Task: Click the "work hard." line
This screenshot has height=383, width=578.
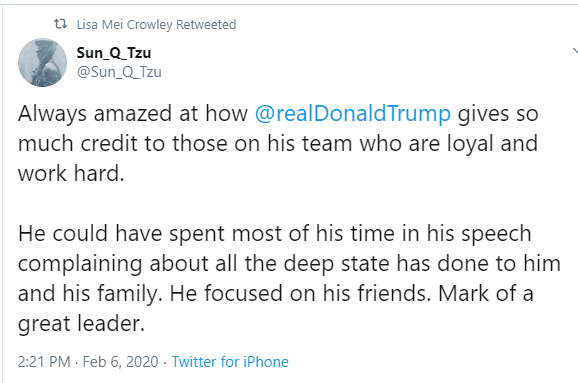Action: tap(71, 173)
